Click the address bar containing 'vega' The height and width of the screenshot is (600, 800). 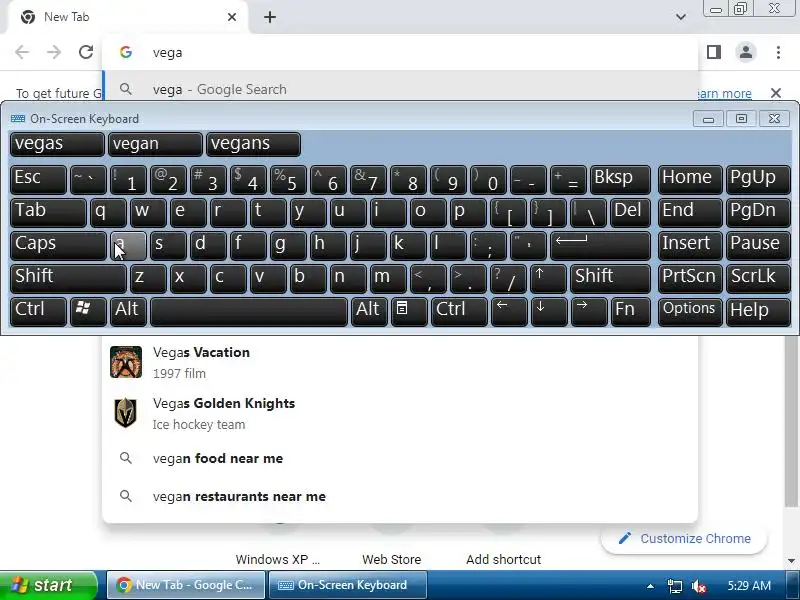click(400, 53)
